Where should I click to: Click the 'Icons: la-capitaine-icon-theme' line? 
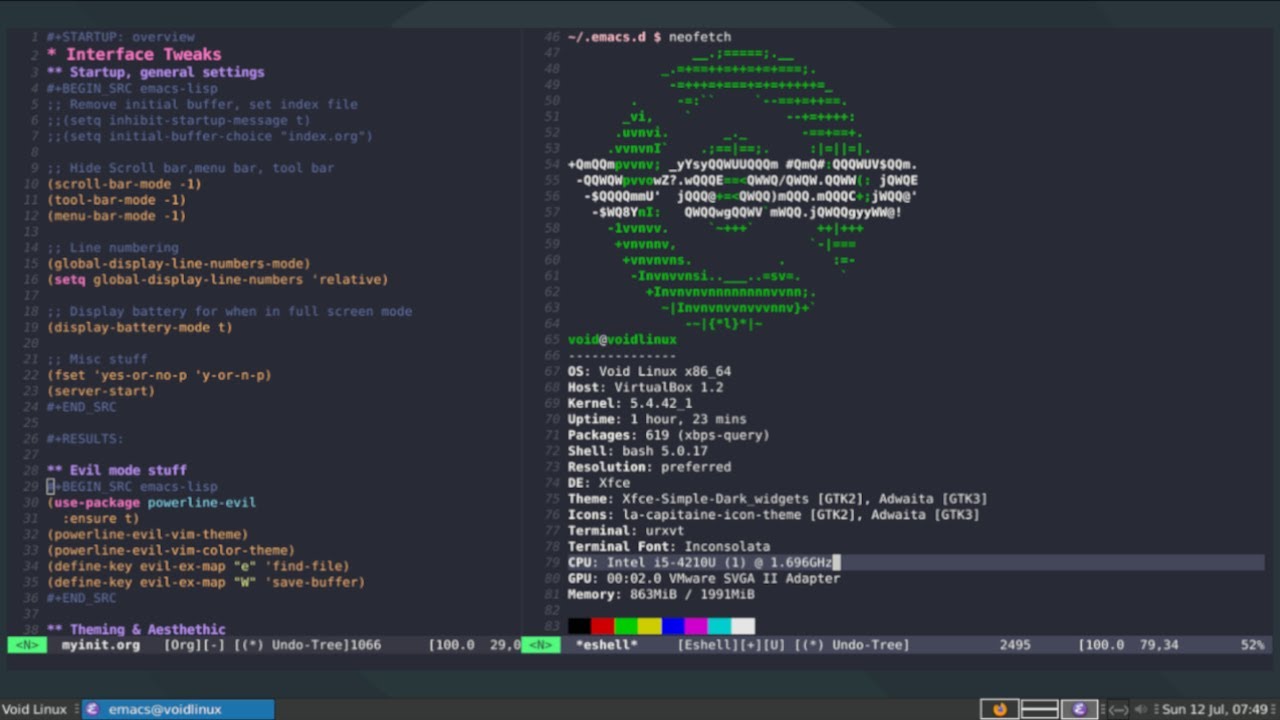point(774,515)
